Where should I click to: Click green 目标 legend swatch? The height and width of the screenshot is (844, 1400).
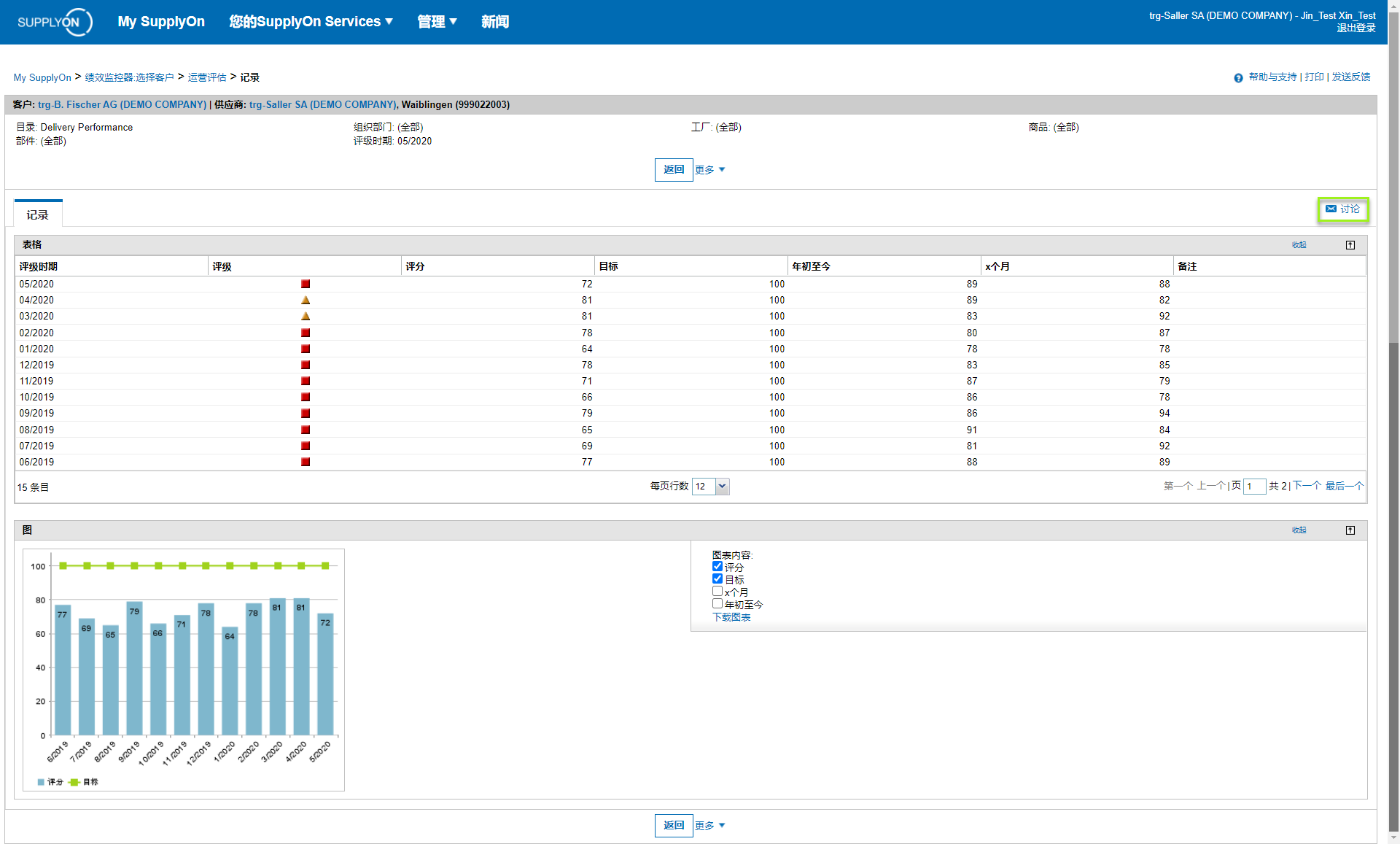pyautogui.click(x=74, y=782)
